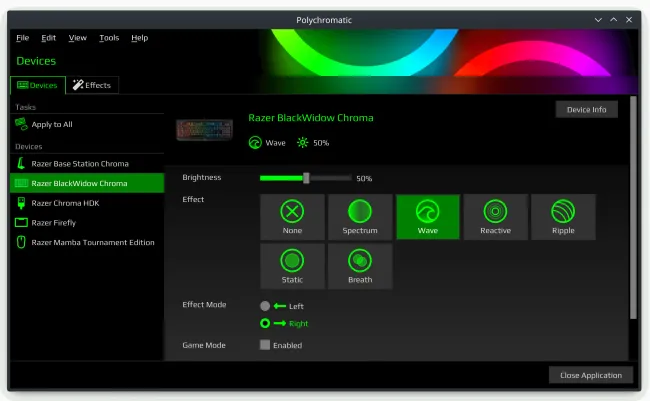Choose the Spectrum effect tile

coord(360,217)
